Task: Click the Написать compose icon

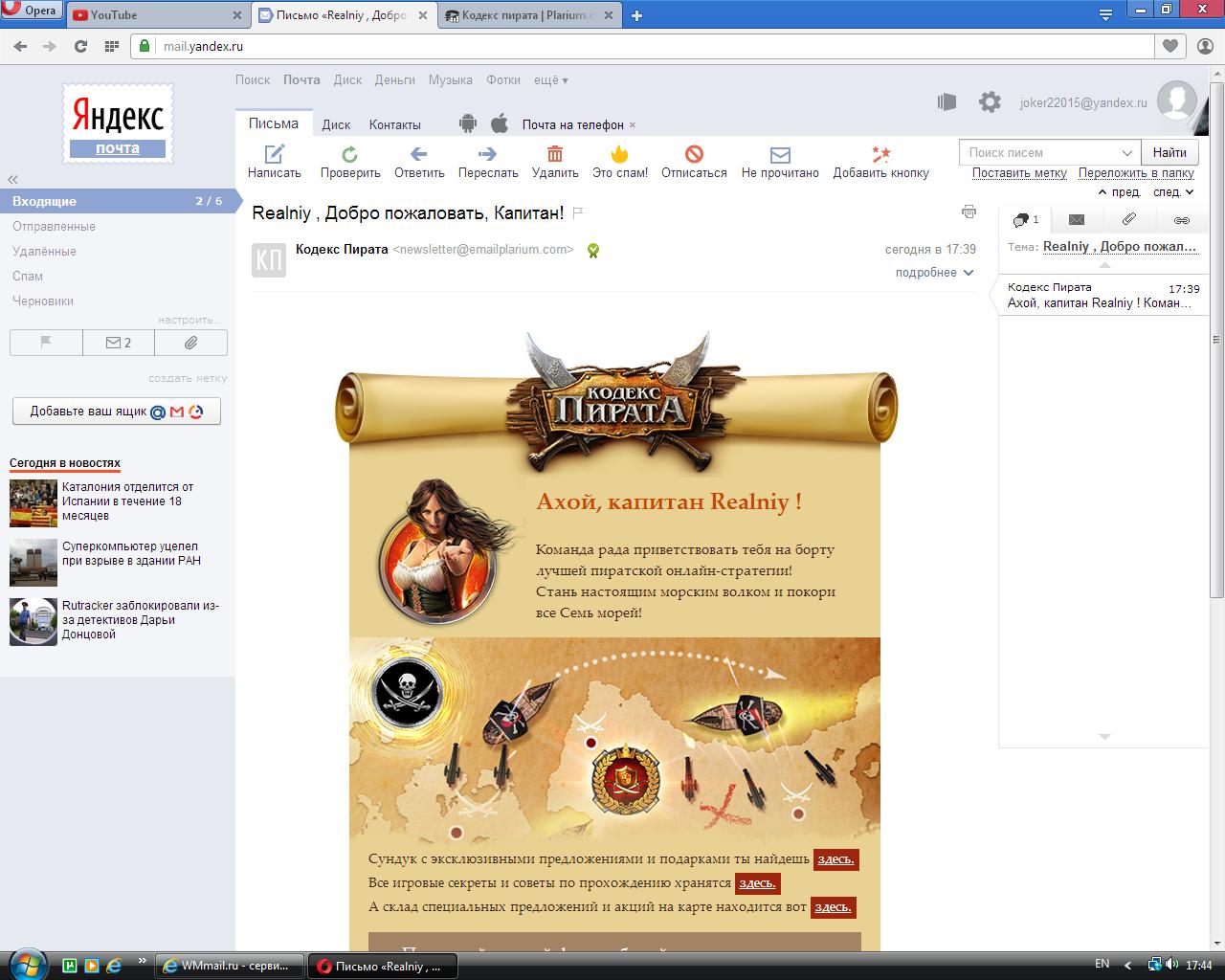Action: [x=275, y=153]
